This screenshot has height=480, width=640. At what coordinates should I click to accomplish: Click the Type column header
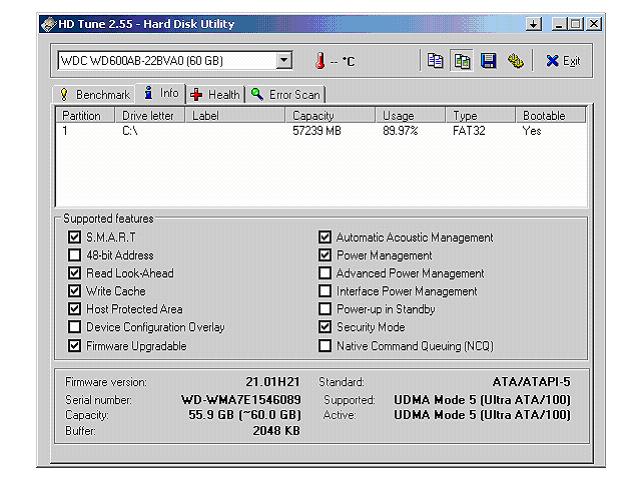pyautogui.click(x=480, y=116)
